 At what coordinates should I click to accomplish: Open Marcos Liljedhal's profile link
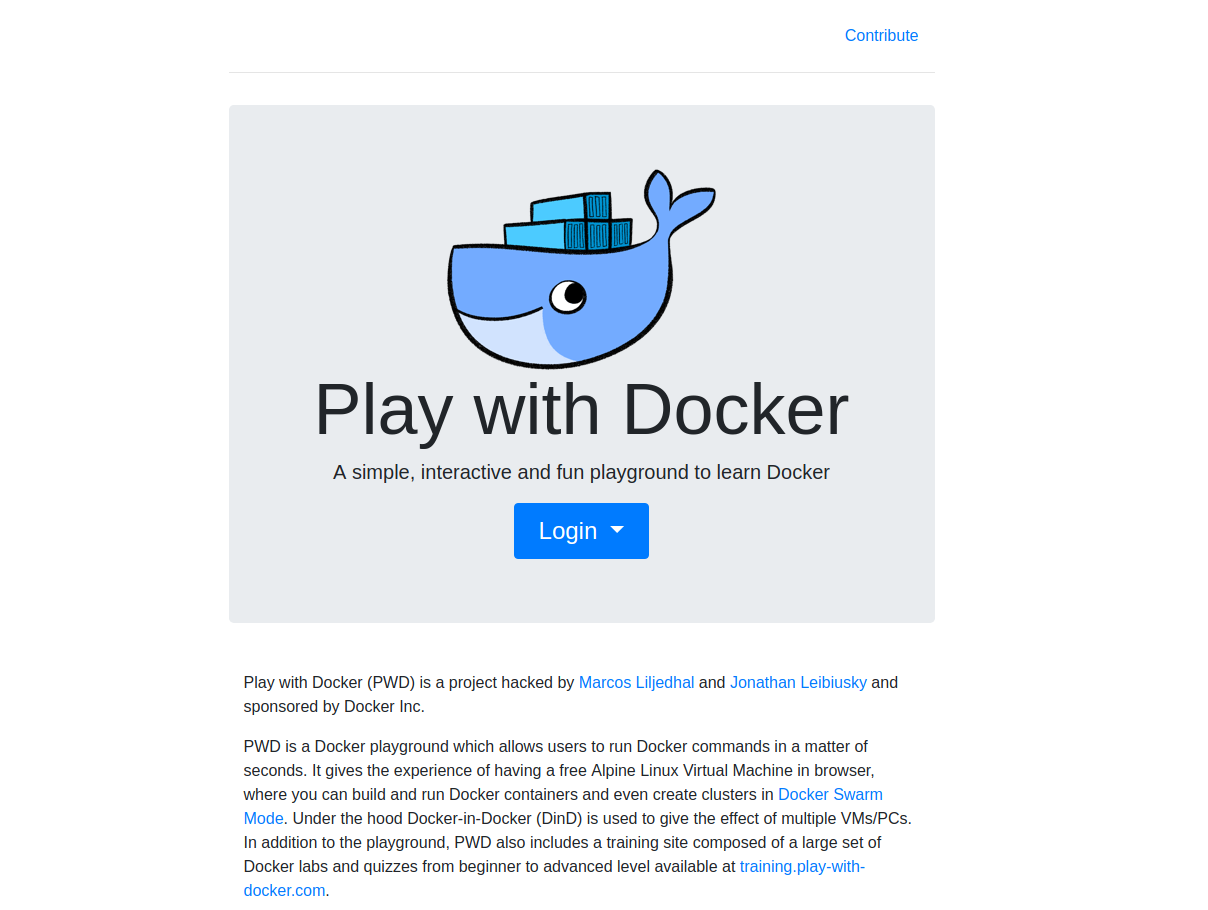636,682
